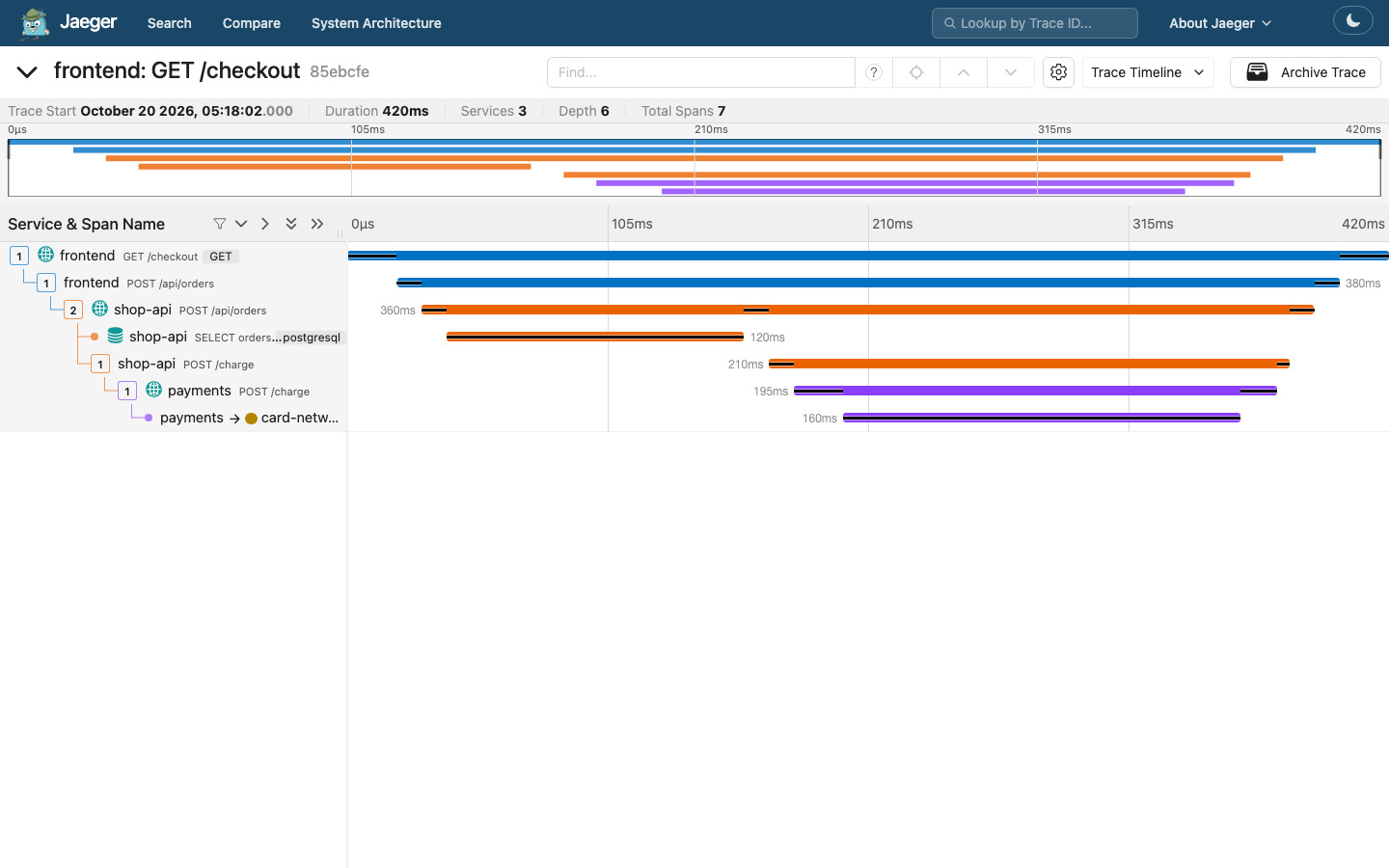Go to next search result arrow
Image resolution: width=1389 pixels, height=868 pixels.
tap(1010, 72)
